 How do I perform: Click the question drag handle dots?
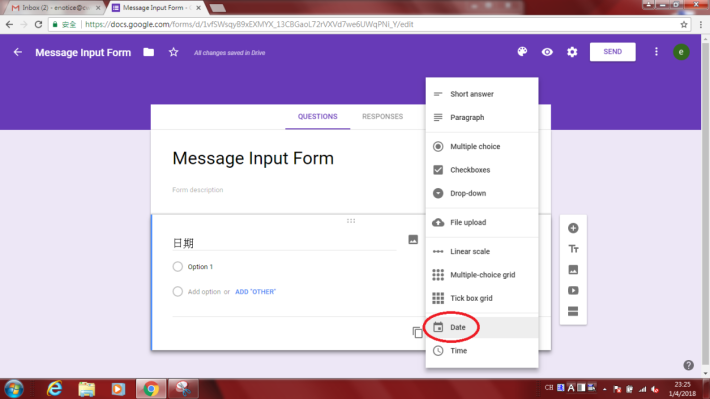[351, 221]
